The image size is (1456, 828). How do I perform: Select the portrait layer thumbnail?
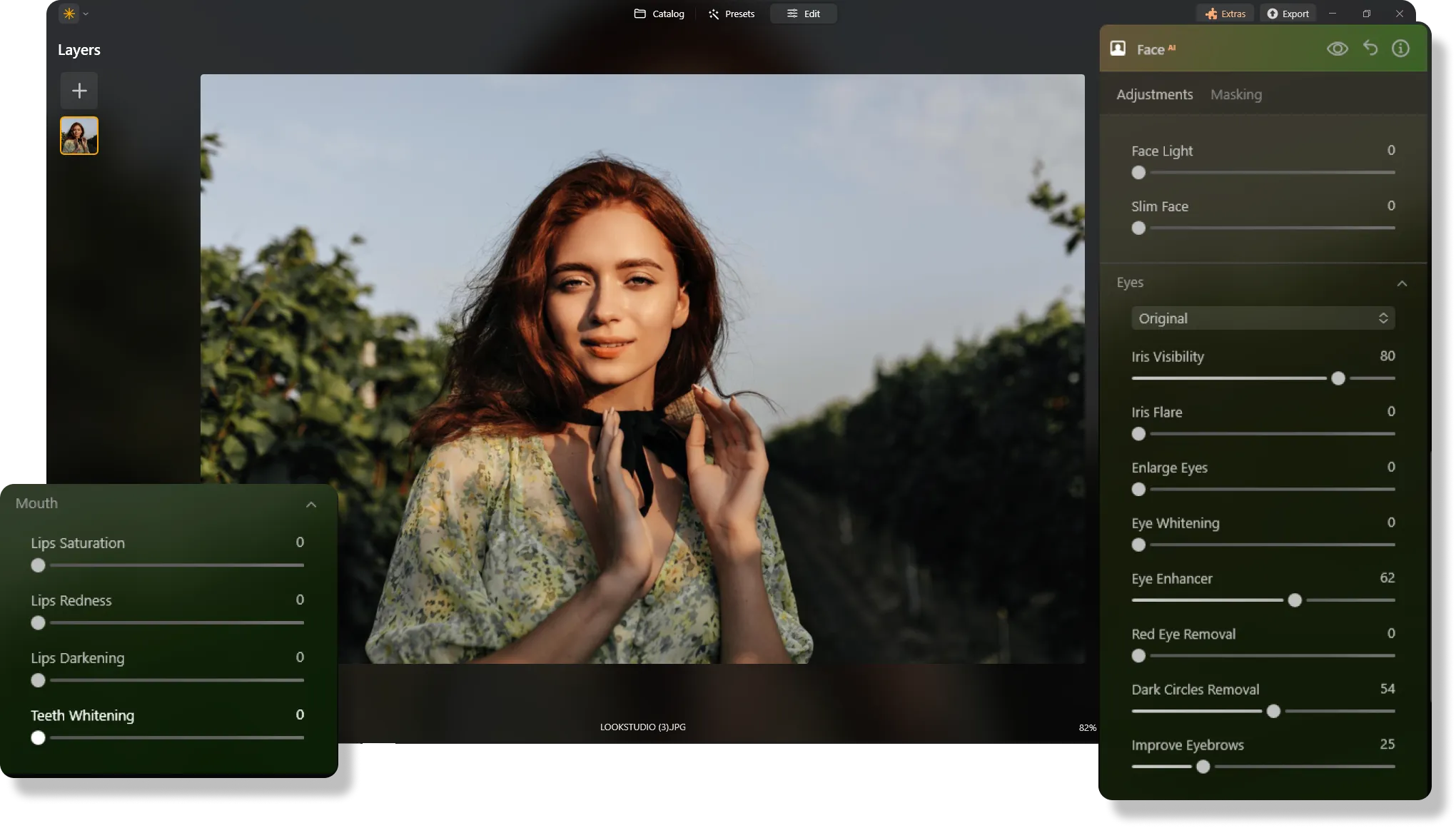(79, 136)
